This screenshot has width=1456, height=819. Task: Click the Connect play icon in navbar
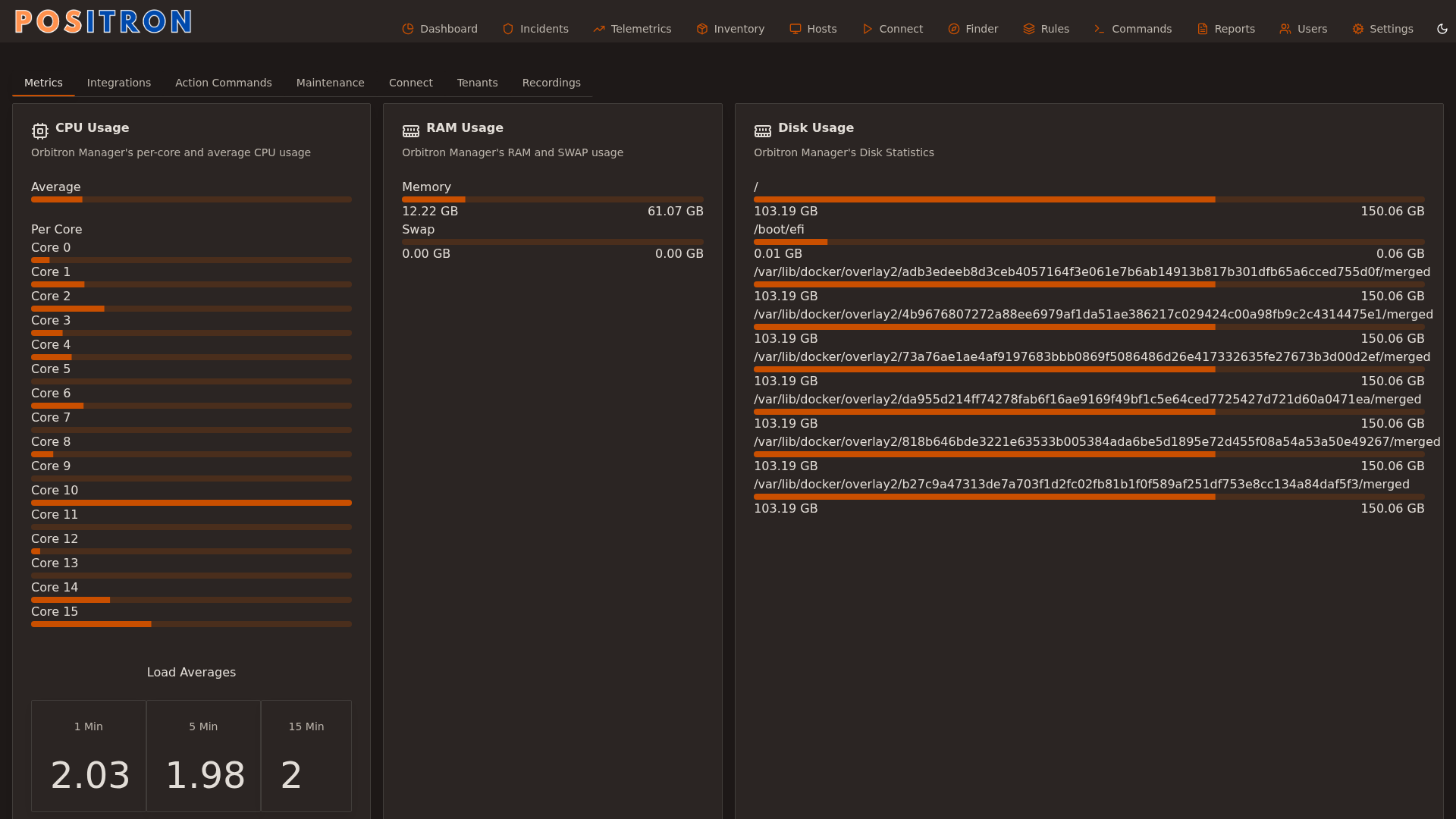coord(868,29)
